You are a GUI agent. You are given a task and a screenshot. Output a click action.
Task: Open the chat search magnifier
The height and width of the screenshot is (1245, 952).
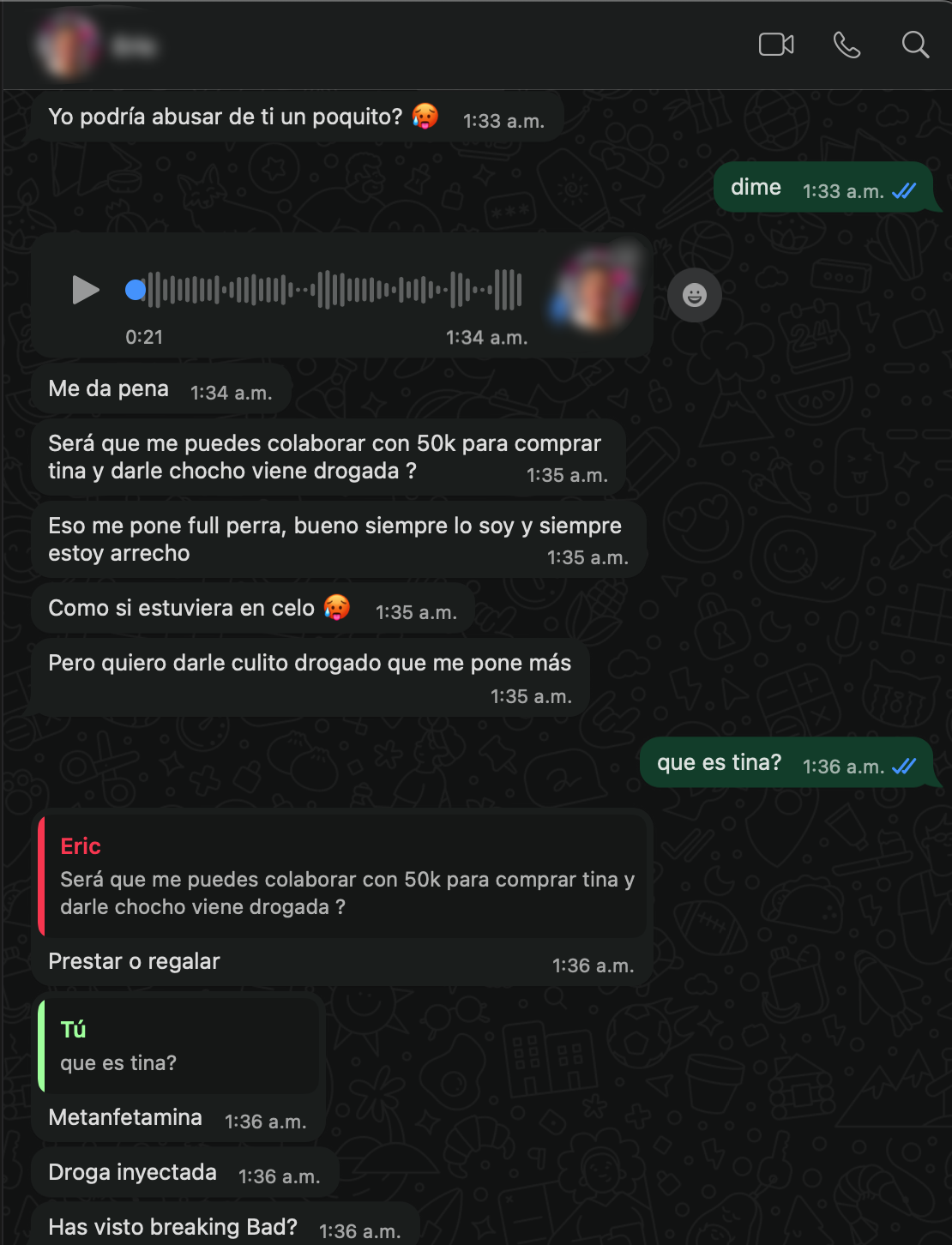click(915, 45)
